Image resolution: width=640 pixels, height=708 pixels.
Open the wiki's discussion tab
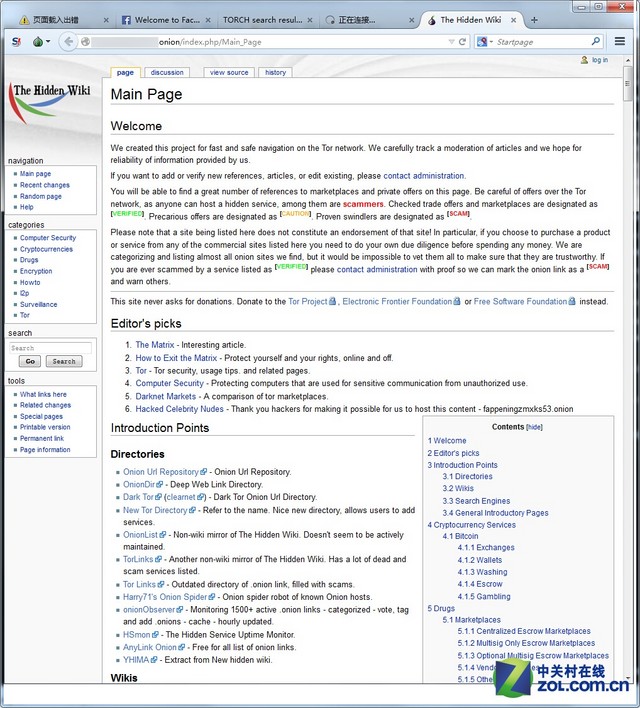coord(167,72)
